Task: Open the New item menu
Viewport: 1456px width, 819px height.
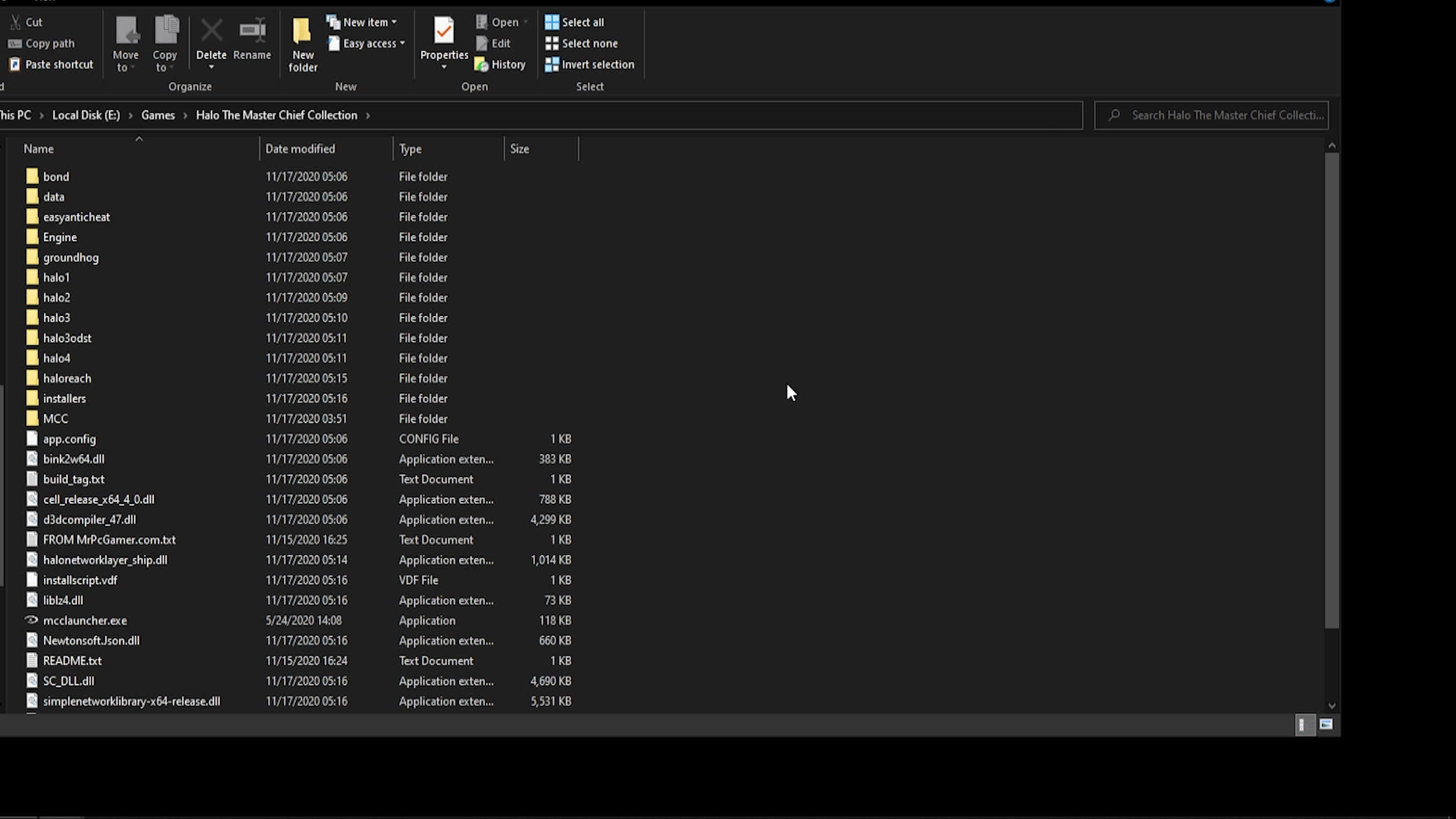Action: coord(362,22)
